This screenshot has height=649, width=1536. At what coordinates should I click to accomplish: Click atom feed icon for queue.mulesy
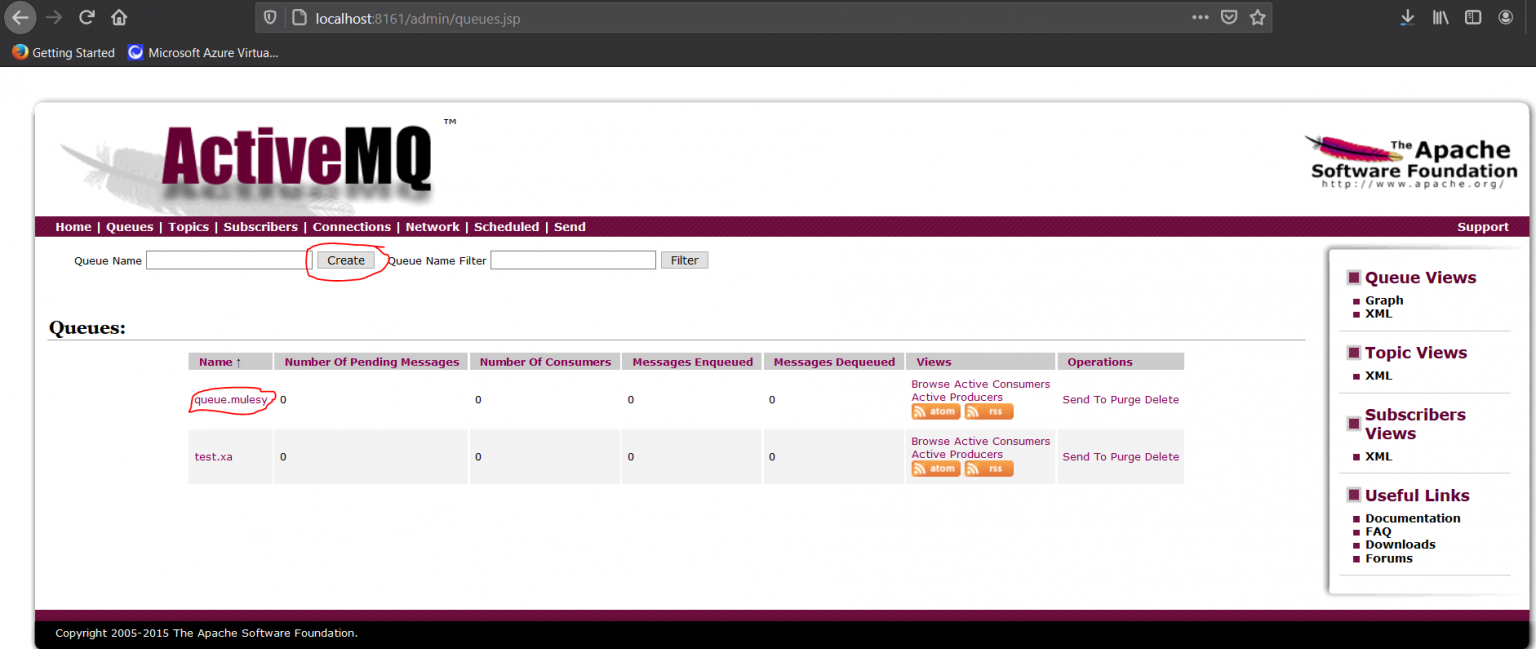[935, 411]
